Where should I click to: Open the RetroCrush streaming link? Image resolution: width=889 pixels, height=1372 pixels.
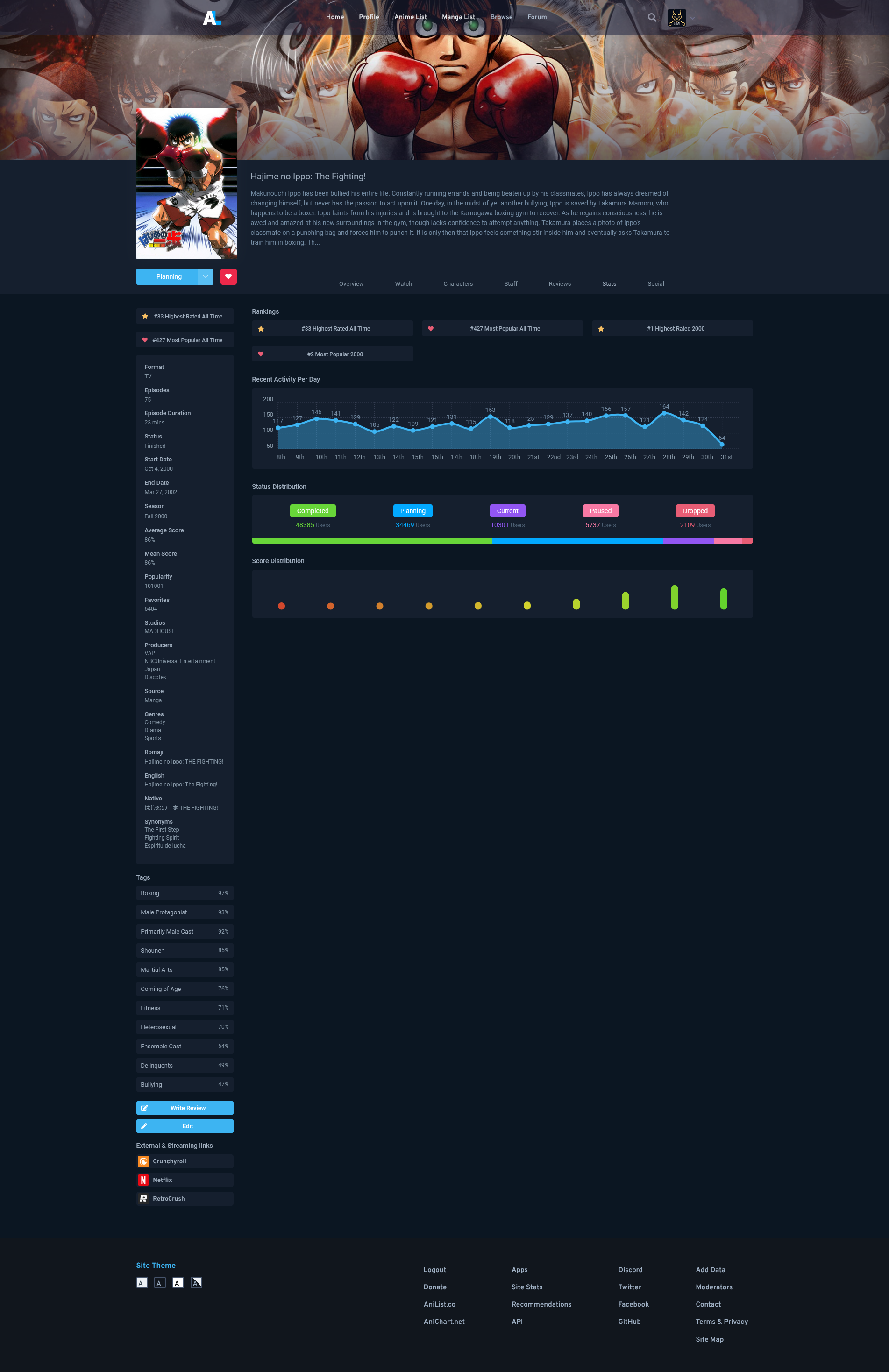point(185,1198)
